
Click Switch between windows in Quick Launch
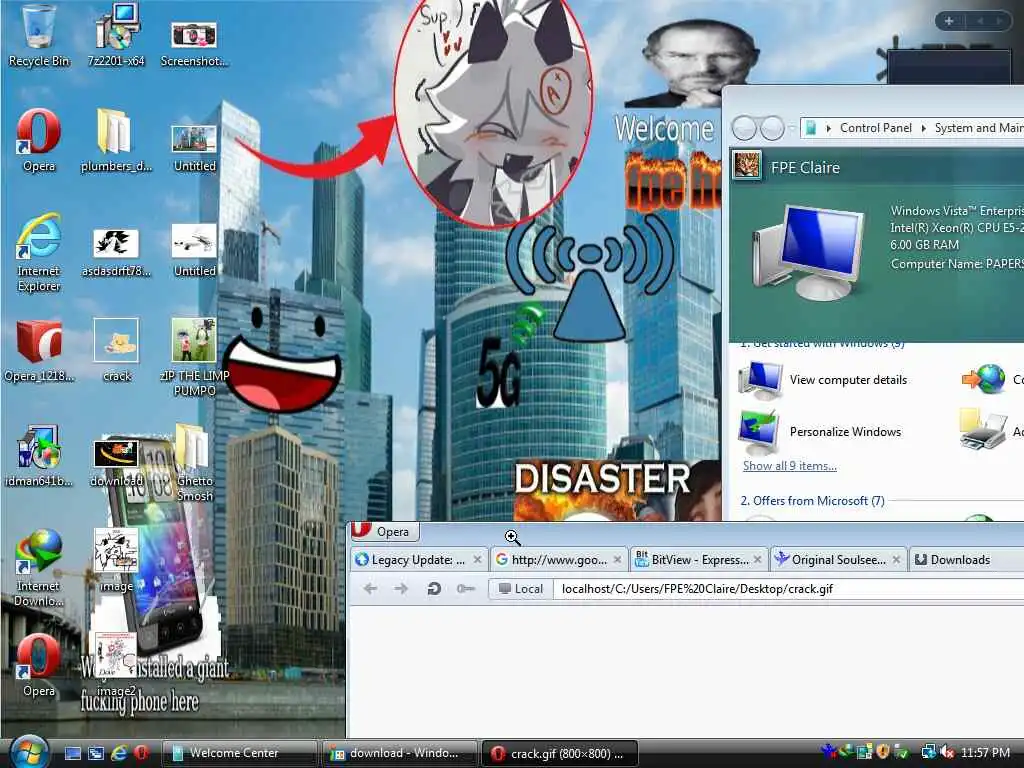96,753
